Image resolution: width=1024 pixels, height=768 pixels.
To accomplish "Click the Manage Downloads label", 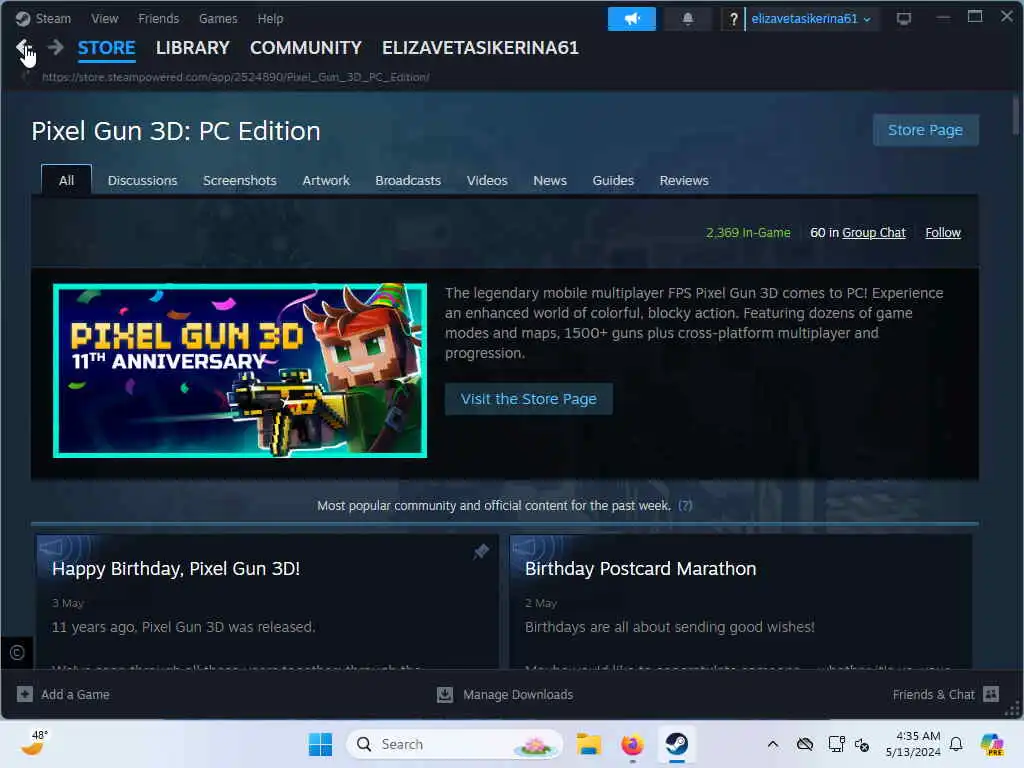I will [518, 694].
